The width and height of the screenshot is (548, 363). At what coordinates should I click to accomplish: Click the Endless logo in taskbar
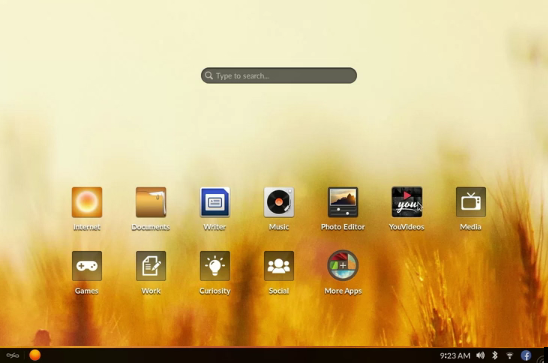pyautogui.click(x=13, y=356)
